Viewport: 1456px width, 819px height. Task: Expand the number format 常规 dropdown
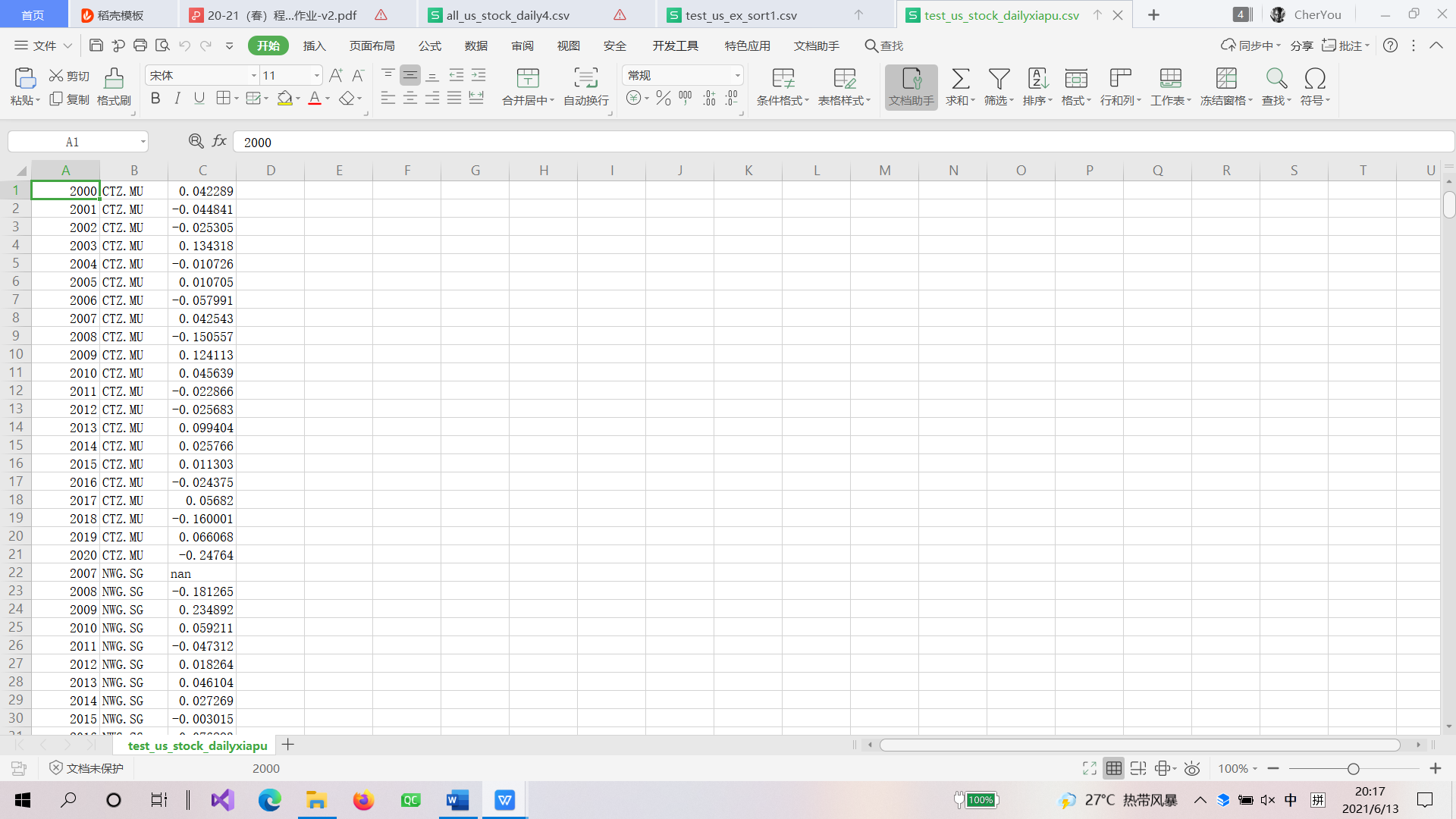737,76
